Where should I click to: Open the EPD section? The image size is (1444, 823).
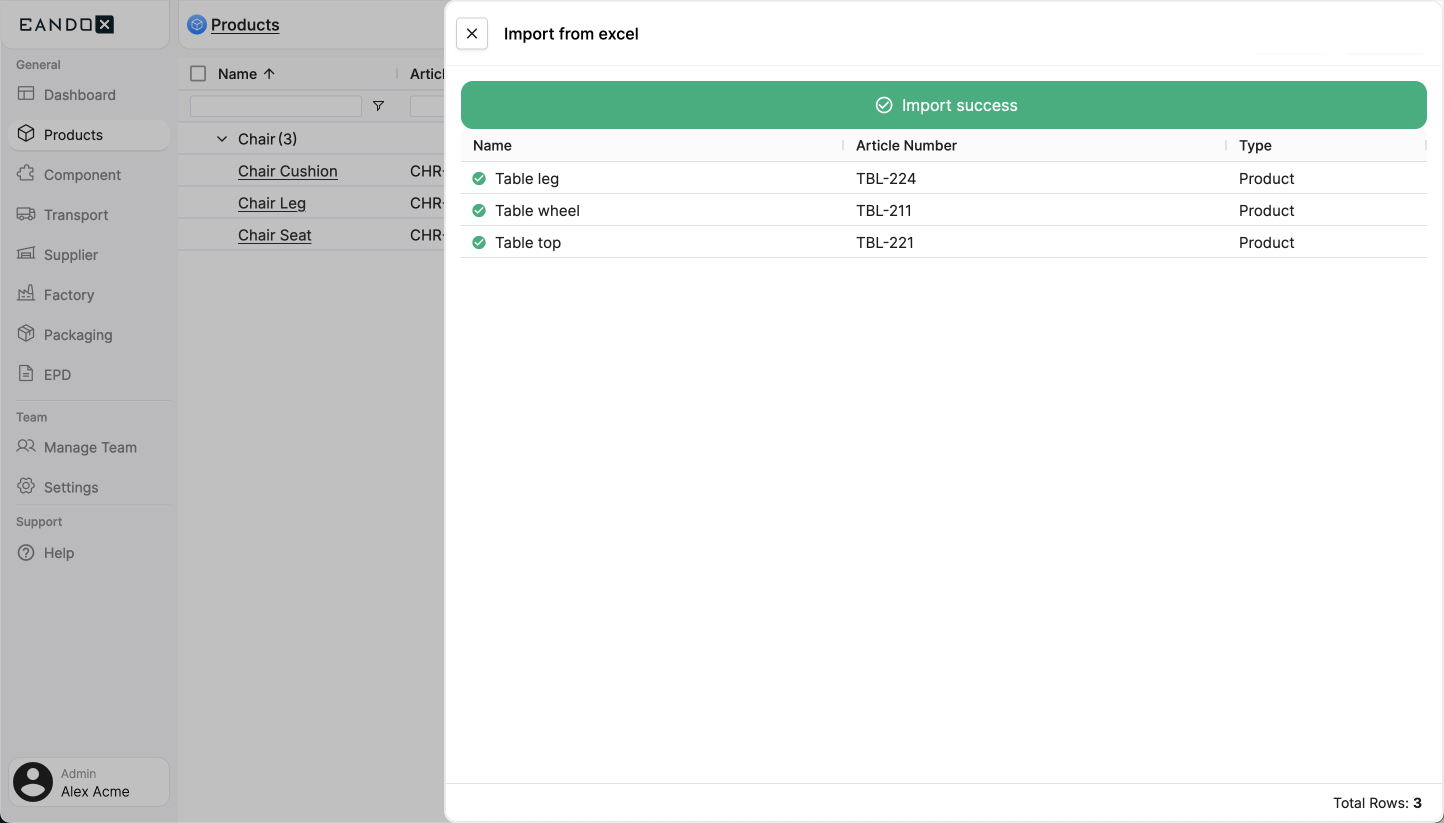[56, 374]
